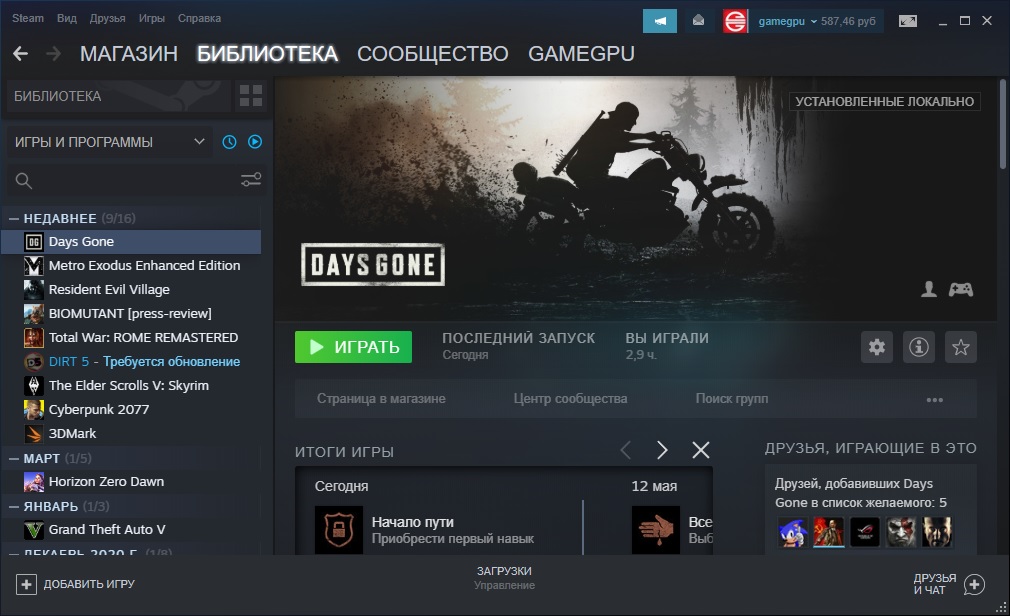This screenshot has width=1010, height=616.
Task: Click the library search input field
Action: [x=135, y=180]
